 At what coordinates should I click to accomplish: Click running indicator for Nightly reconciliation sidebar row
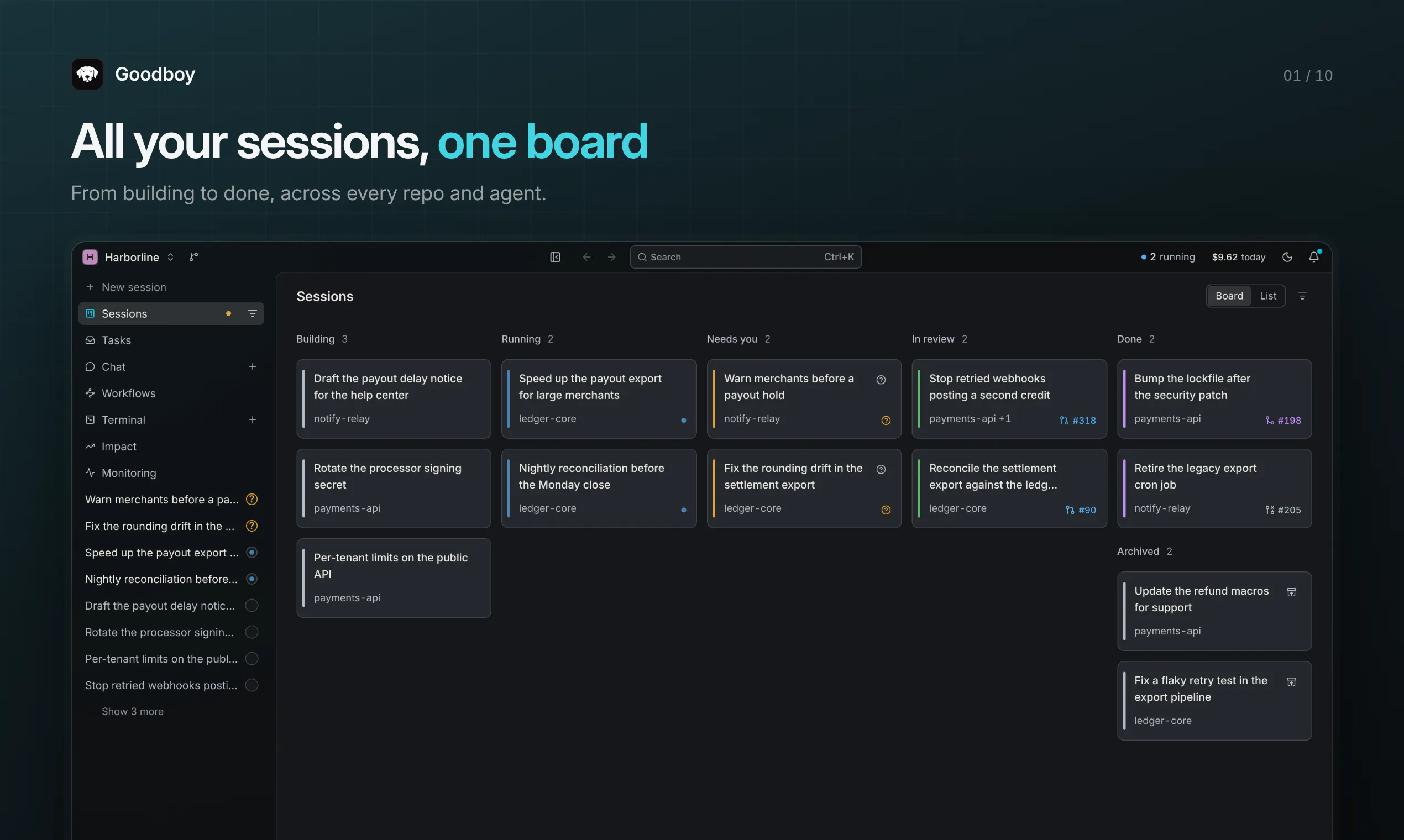click(x=252, y=579)
